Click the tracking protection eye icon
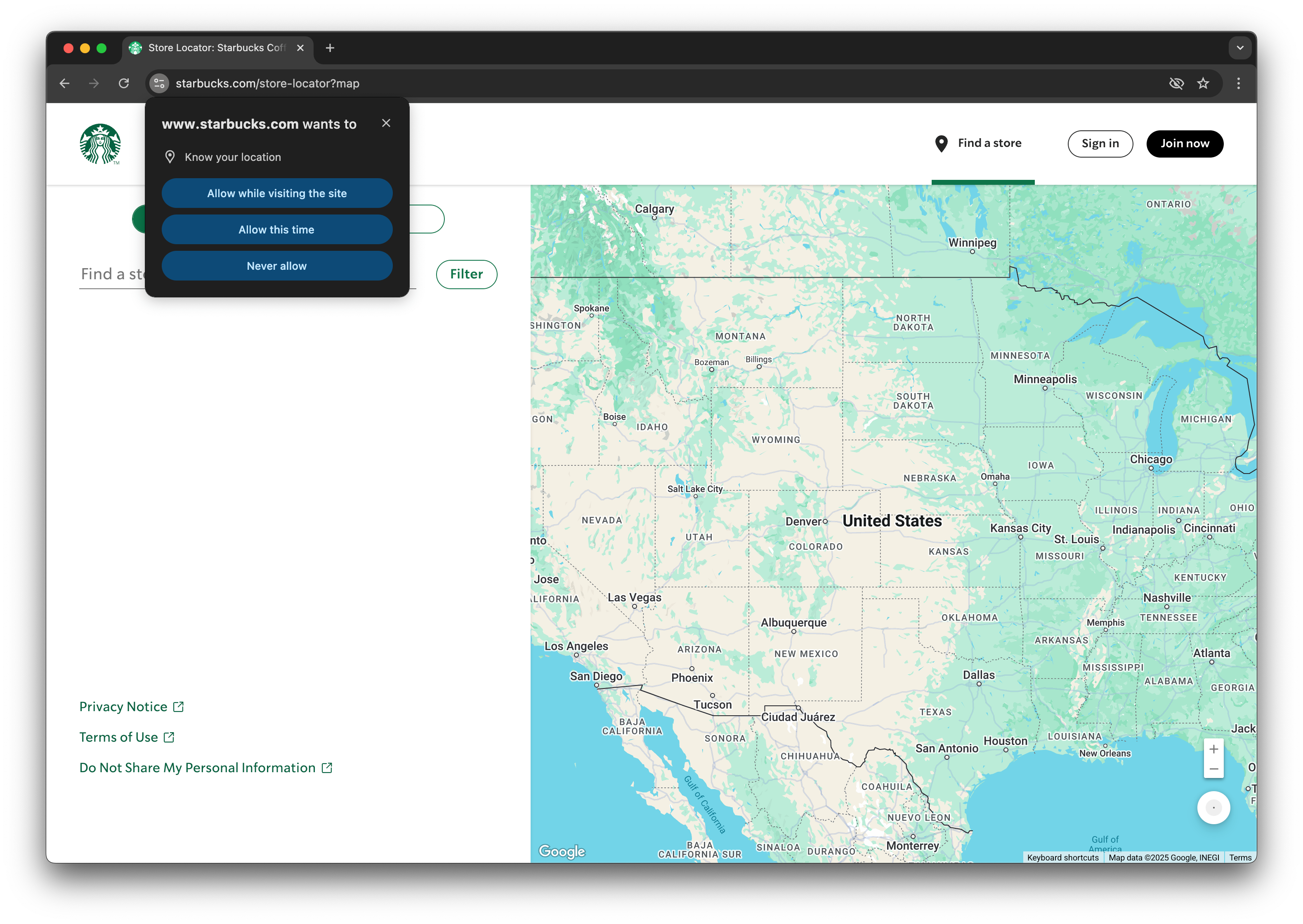 click(1176, 84)
